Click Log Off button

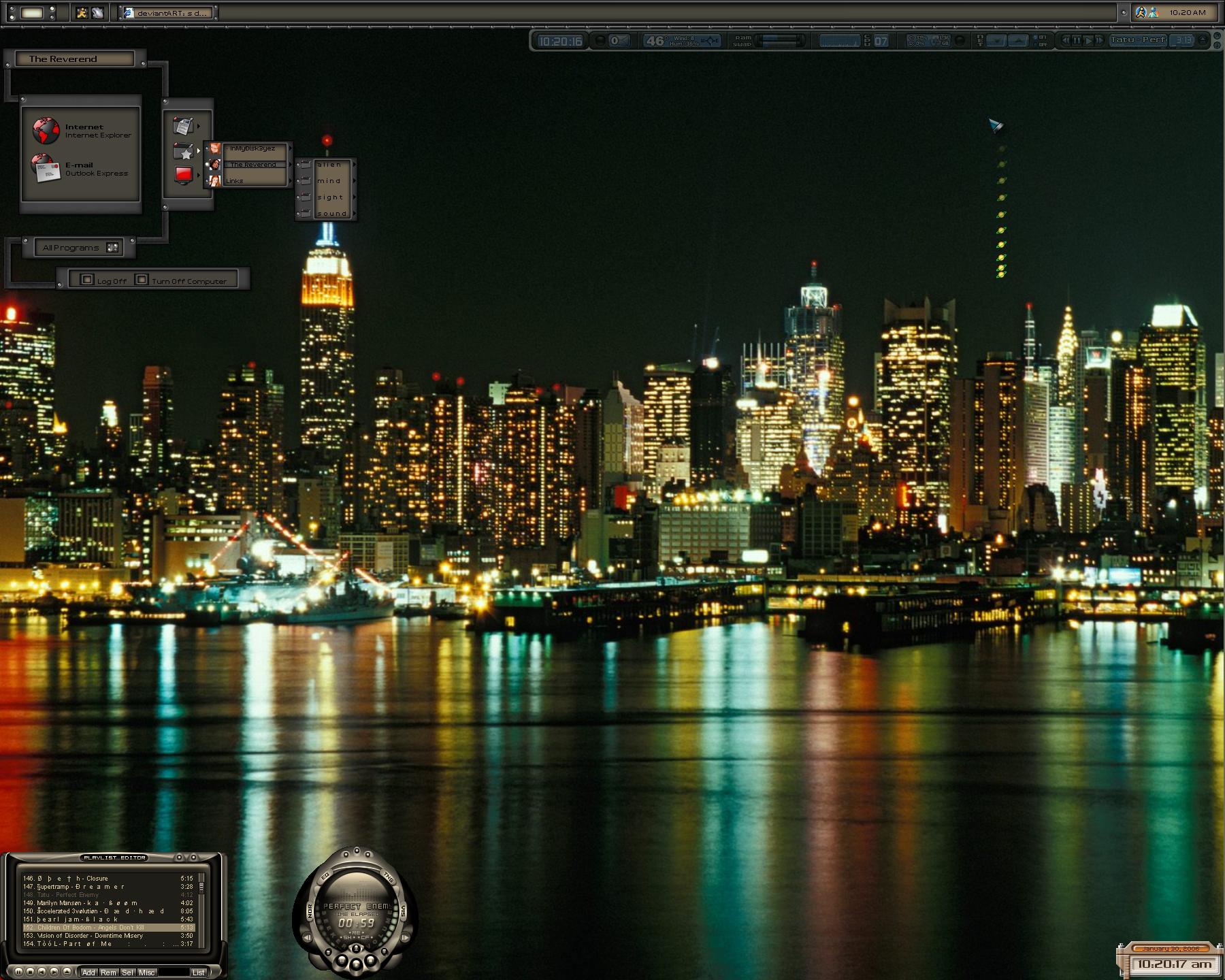104,280
